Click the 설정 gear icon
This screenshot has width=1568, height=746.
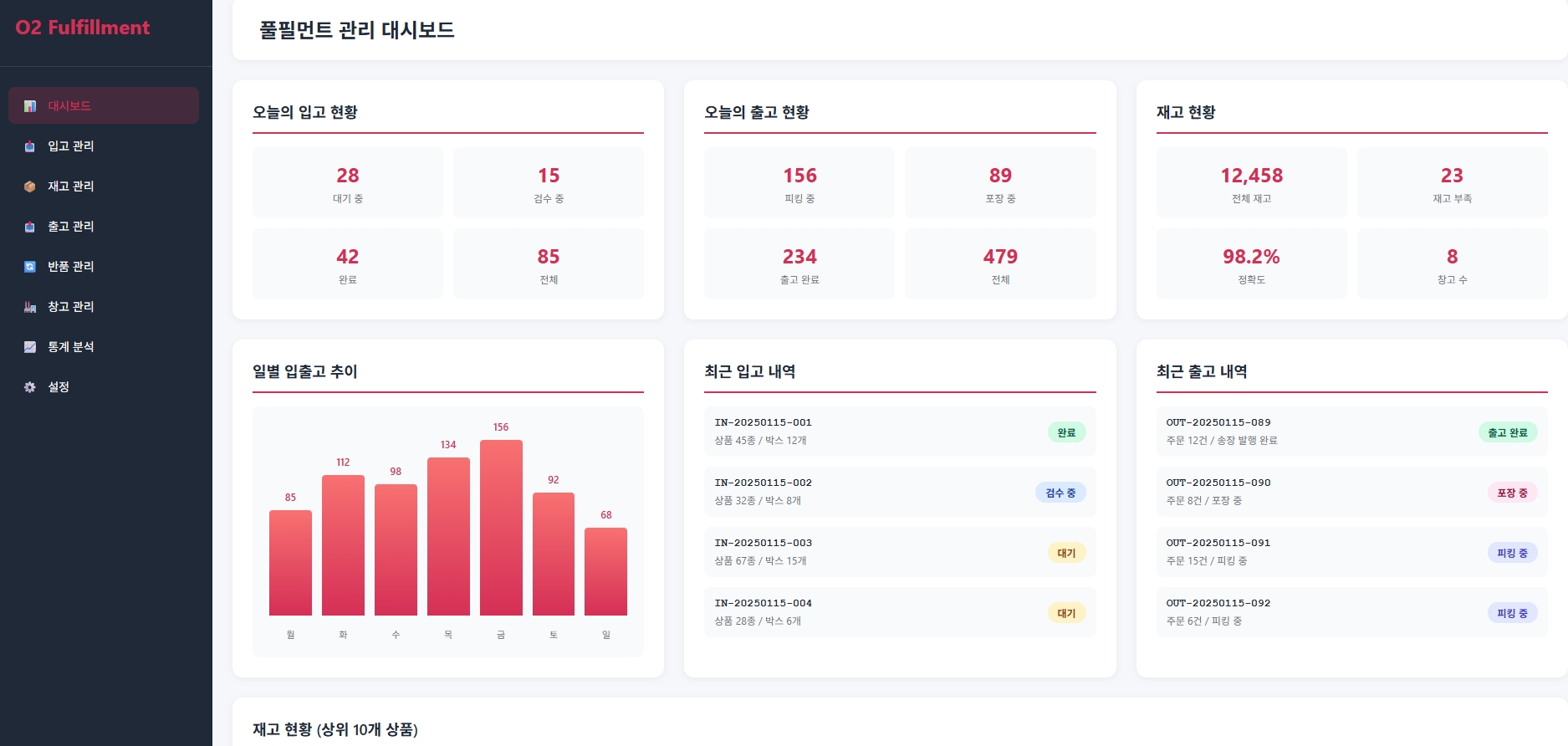point(30,387)
